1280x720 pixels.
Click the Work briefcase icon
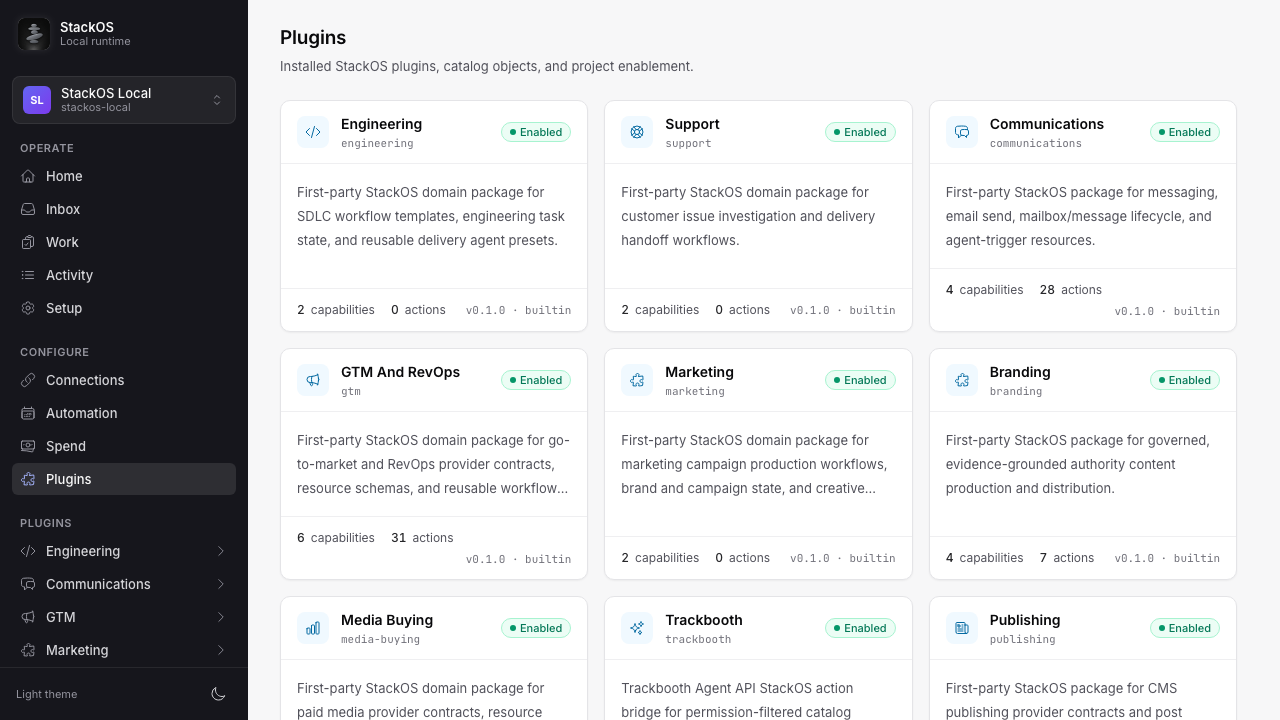(x=28, y=242)
